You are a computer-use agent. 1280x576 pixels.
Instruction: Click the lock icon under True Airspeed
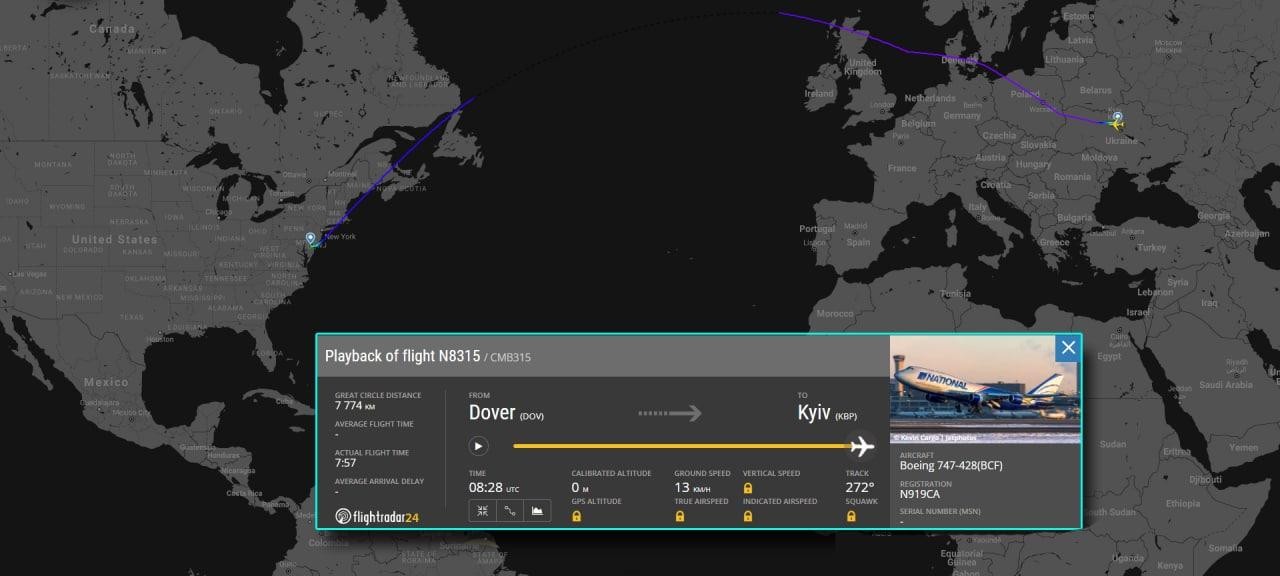coord(680,516)
